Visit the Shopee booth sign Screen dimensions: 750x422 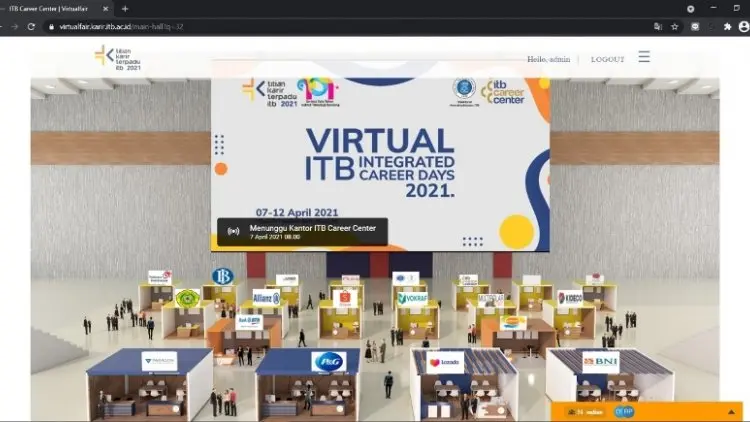[x=345, y=299]
